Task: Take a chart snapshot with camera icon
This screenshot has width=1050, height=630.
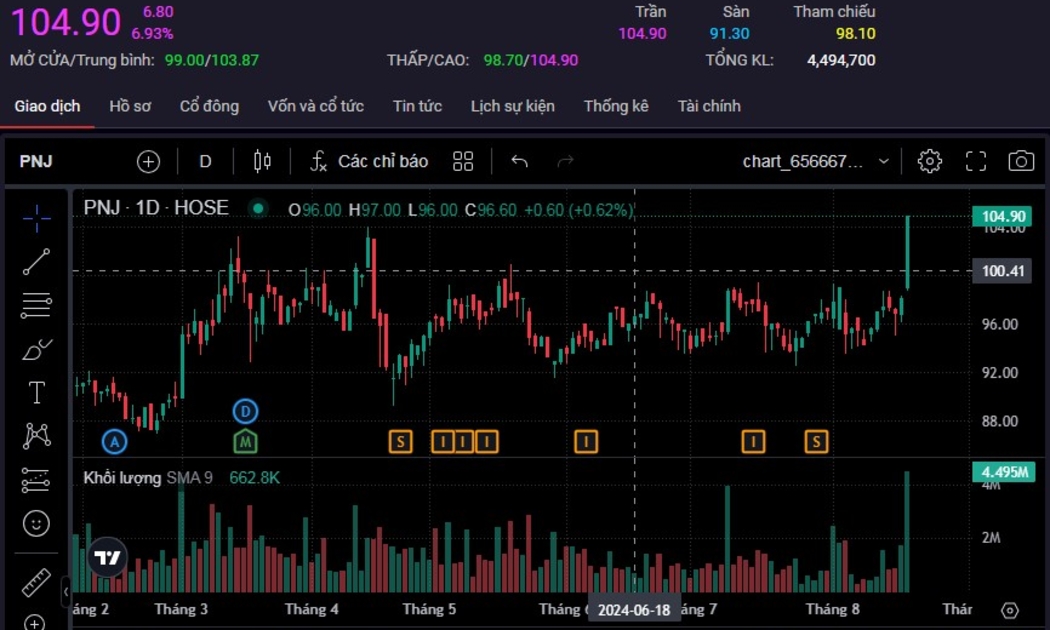Action: click(x=1020, y=162)
